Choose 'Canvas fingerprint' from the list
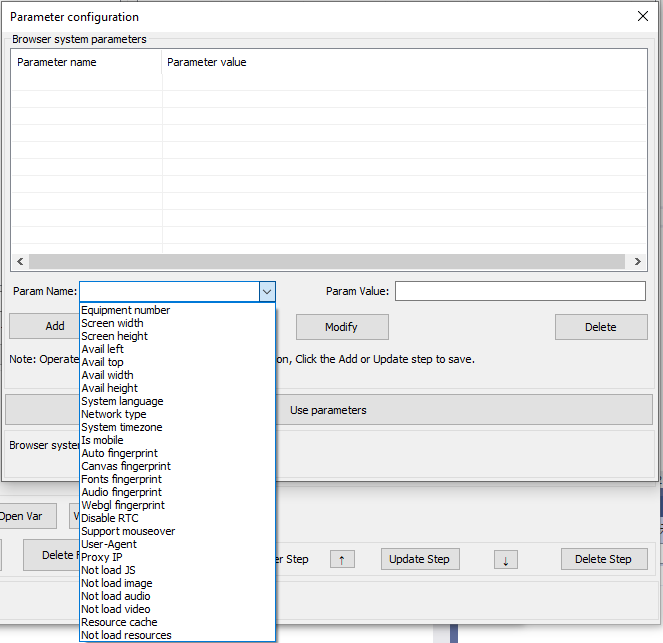The width and height of the screenshot is (663, 643). [x=126, y=466]
